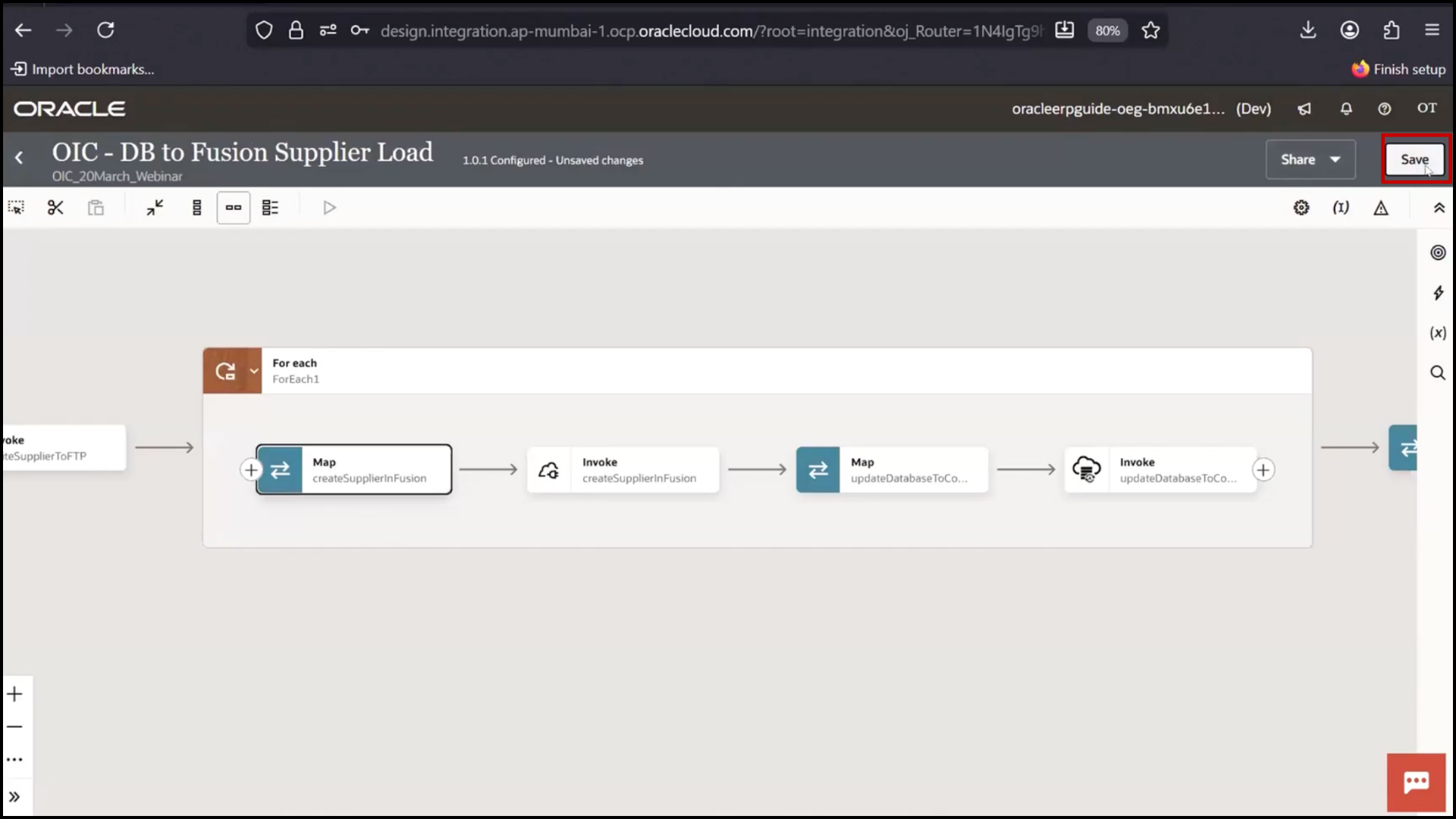Open the search magnifier in side rail
Screen dimensions: 1456x819
pyautogui.click(x=1438, y=372)
